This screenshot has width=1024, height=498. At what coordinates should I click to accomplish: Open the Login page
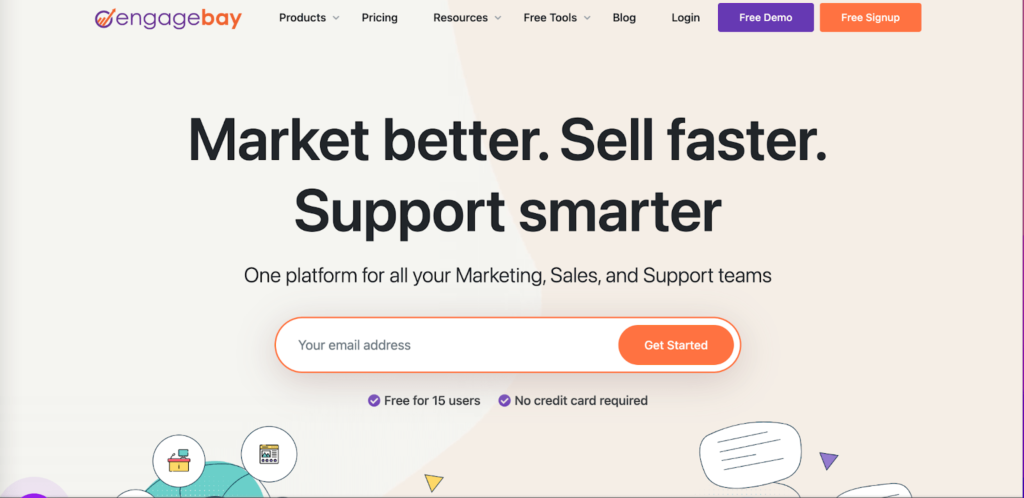tap(686, 18)
